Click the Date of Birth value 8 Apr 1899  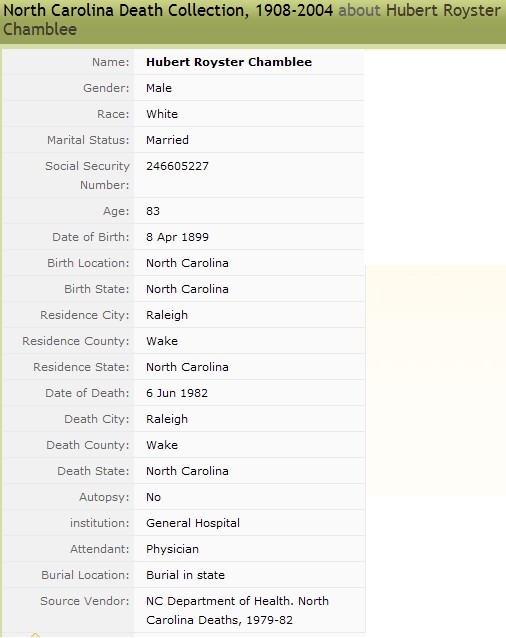(x=177, y=237)
